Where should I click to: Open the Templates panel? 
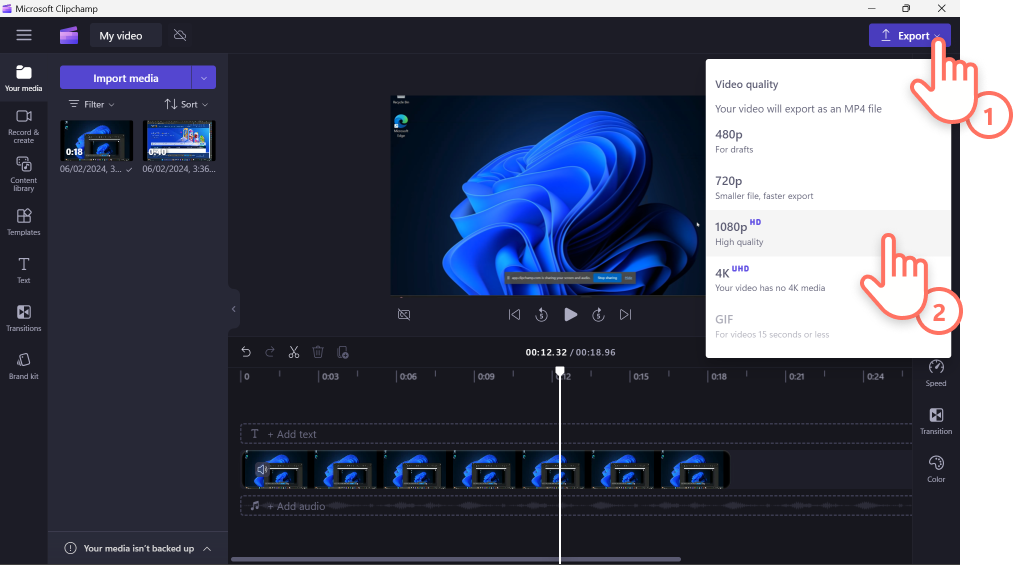(23, 221)
